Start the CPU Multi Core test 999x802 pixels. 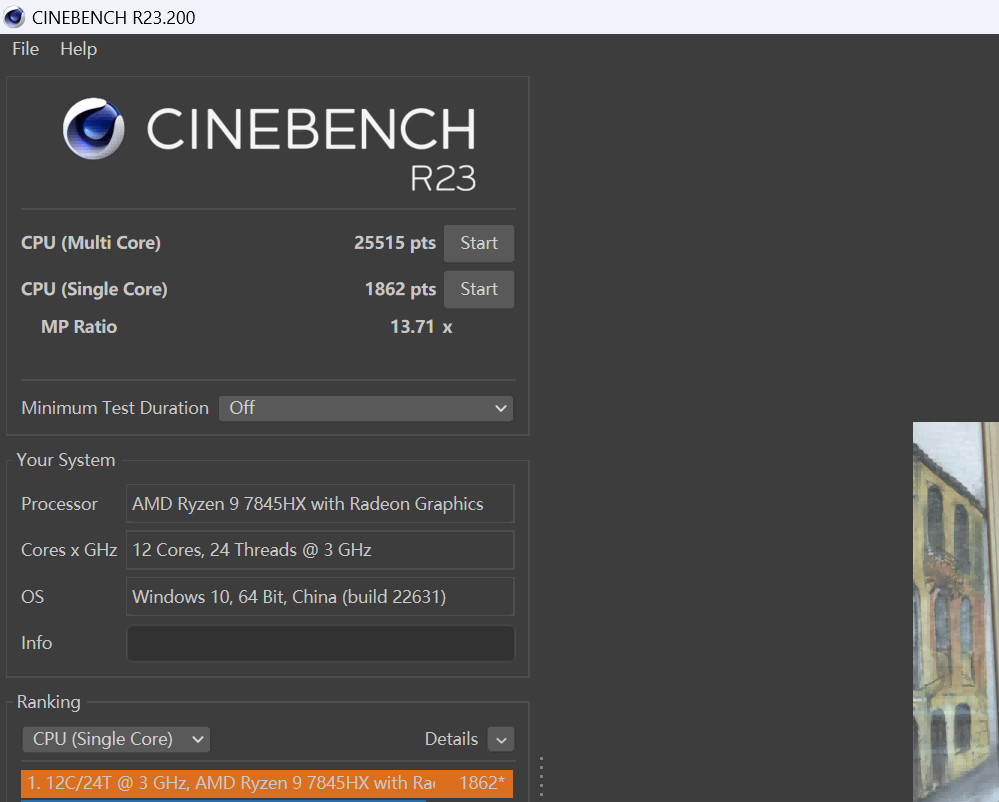point(479,243)
